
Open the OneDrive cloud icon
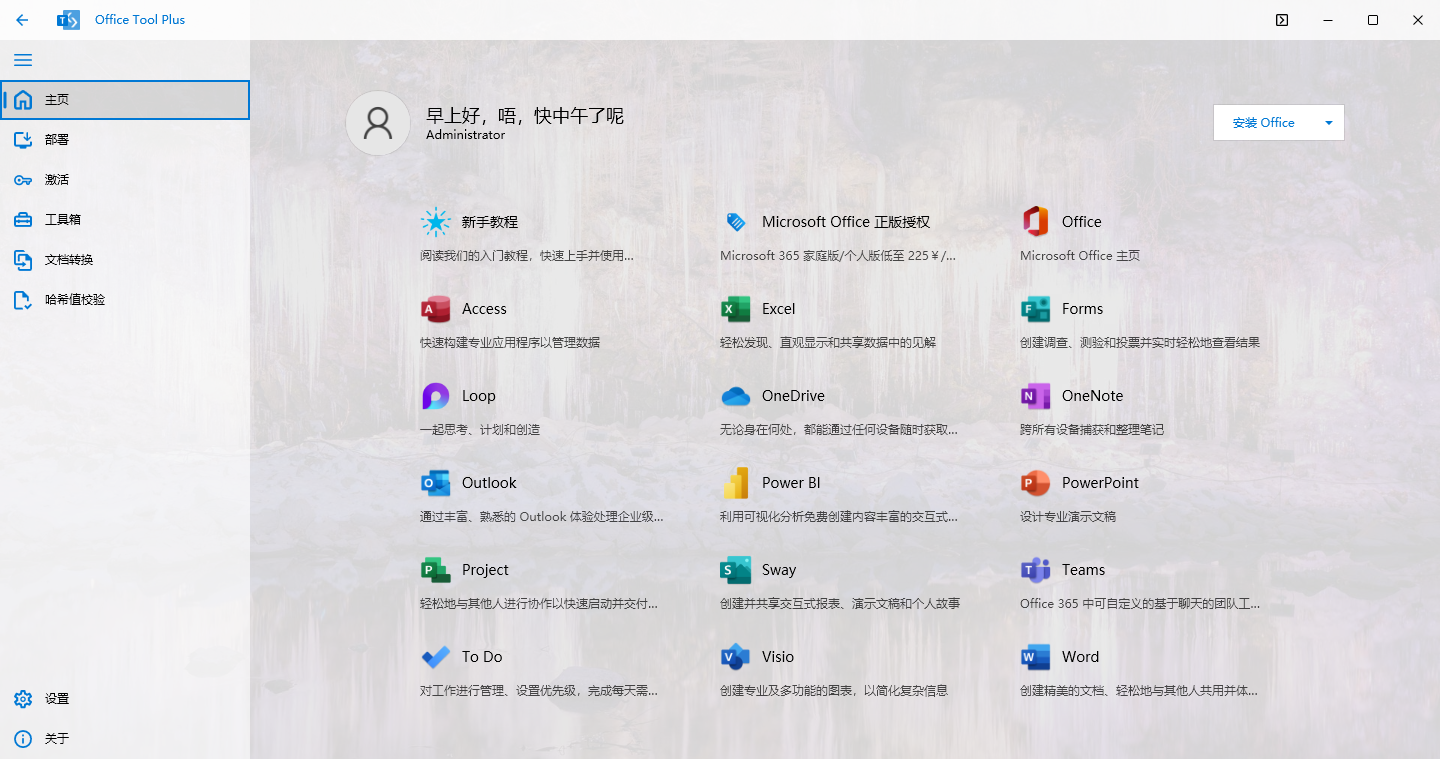pos(735,397)
